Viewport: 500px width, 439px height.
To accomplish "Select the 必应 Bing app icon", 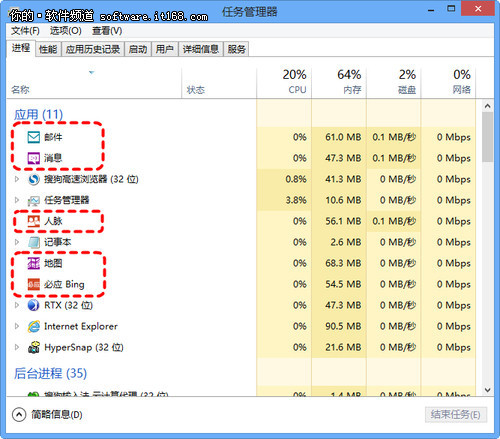I will (x=34, y=284).
